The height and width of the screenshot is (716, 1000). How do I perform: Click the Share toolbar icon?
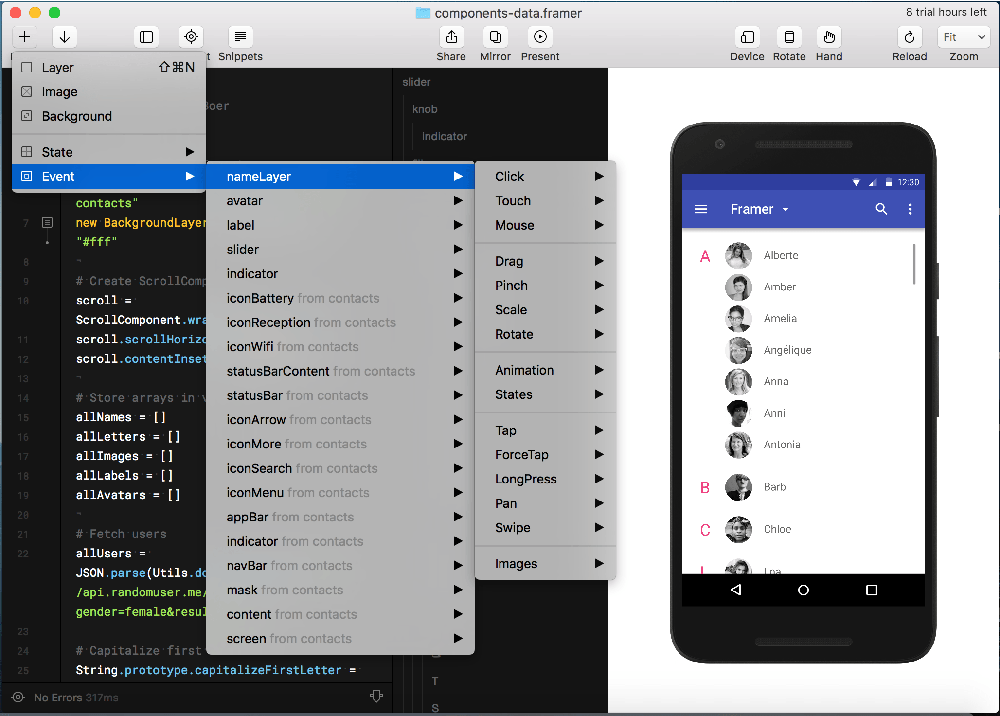451,38
